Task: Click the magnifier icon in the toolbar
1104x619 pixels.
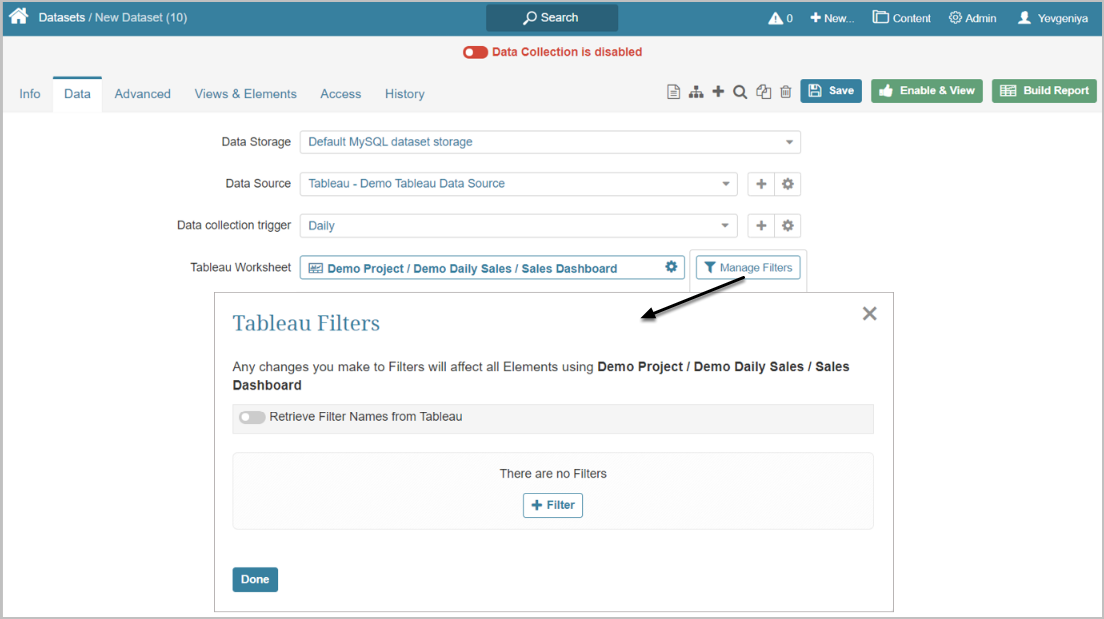Action: pos(740,92)
